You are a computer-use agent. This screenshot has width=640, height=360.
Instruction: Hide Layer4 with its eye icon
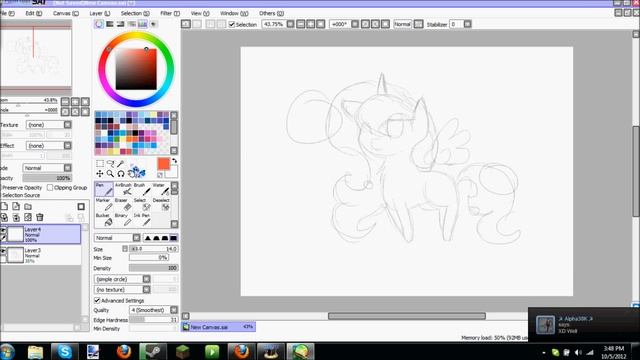3,230
